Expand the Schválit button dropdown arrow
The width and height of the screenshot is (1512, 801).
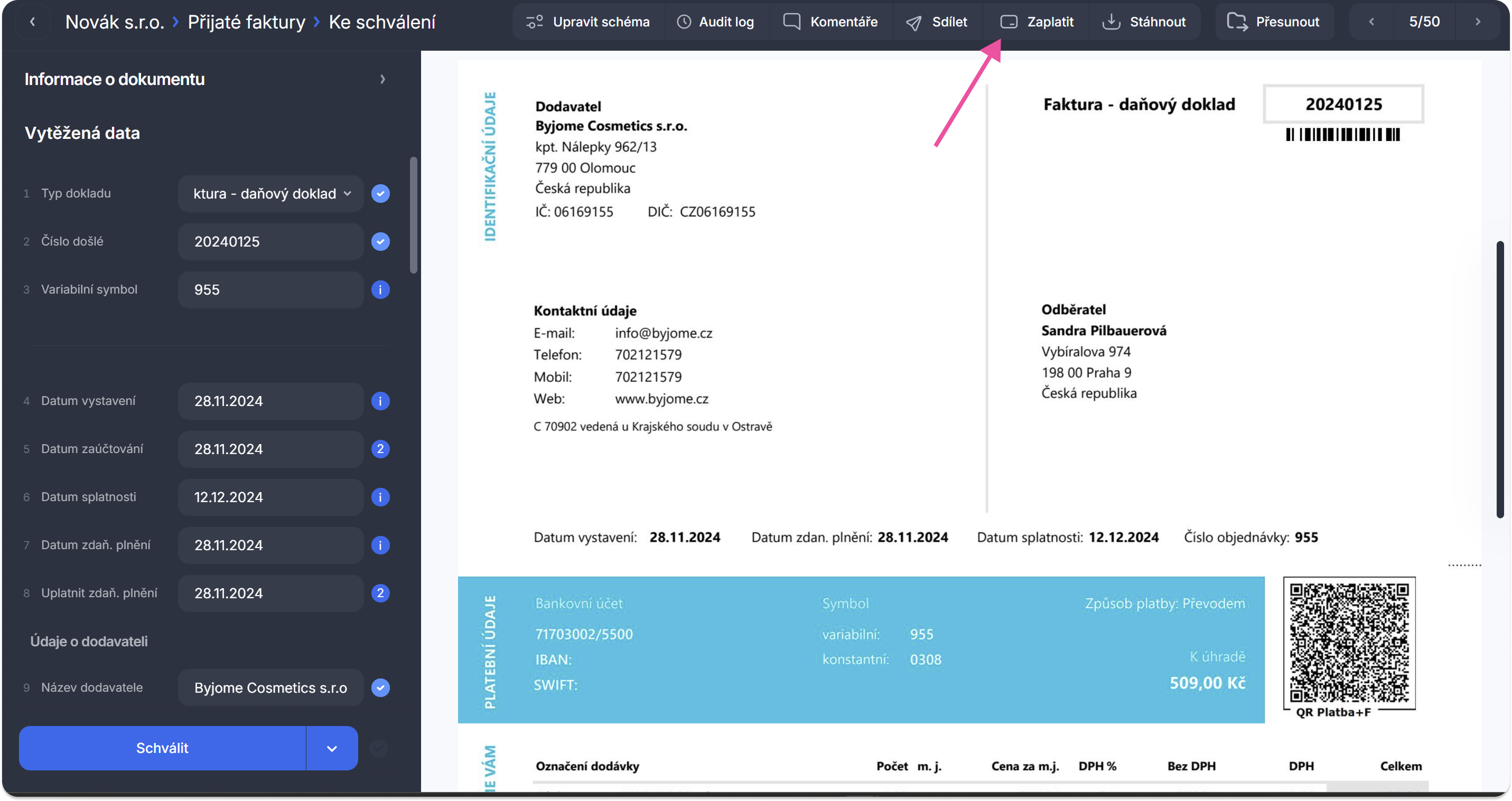(332, 748)
